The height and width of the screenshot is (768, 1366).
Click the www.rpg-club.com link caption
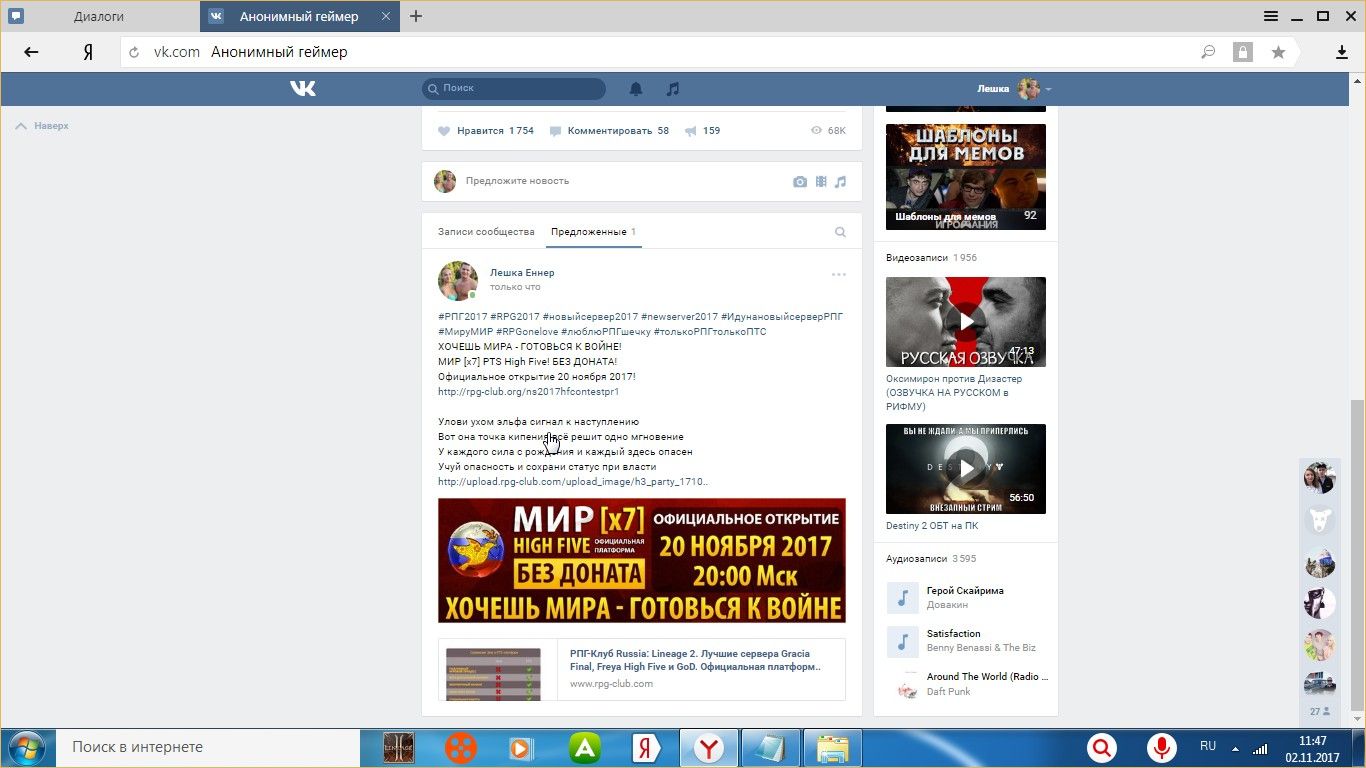[611, 684]
